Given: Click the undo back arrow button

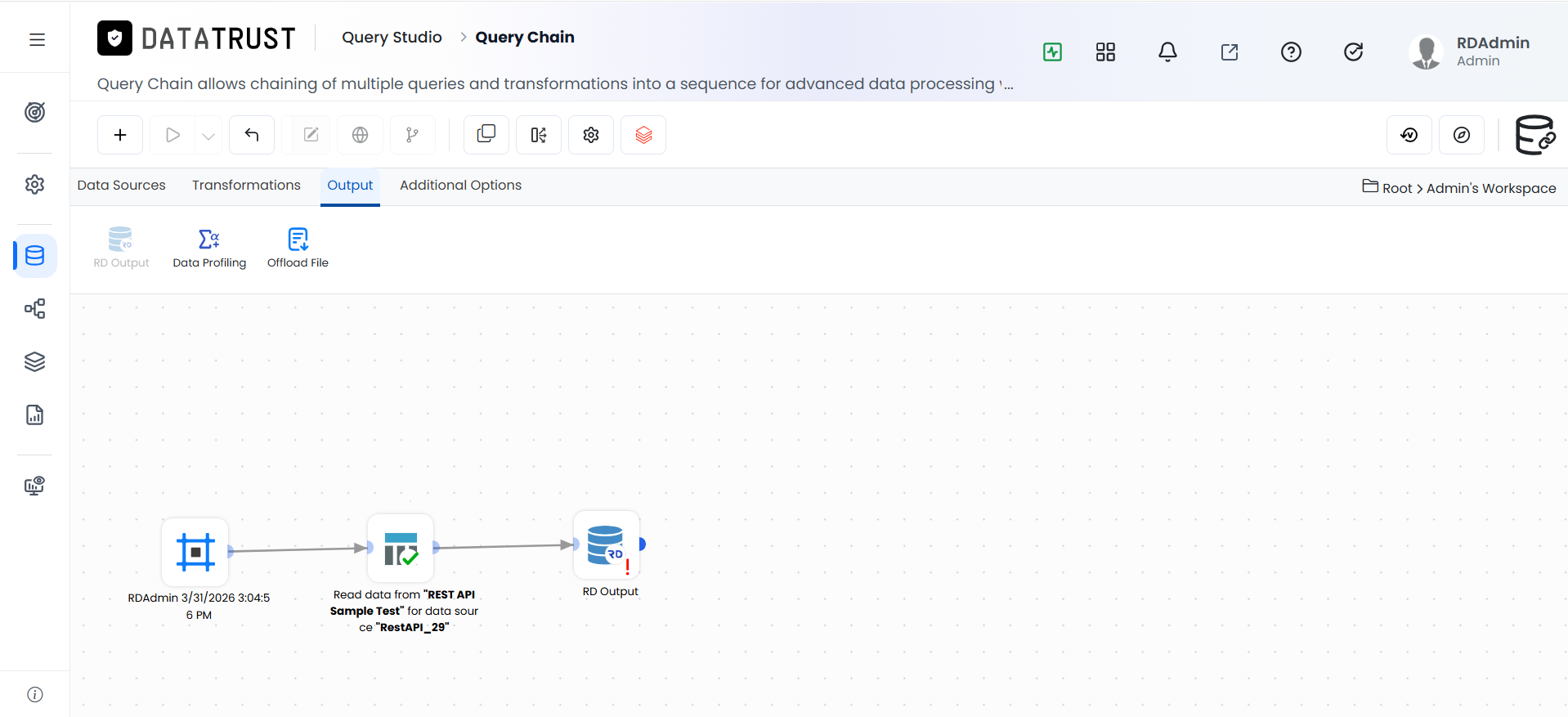Looking at the screenshot, I should [252, 135].
